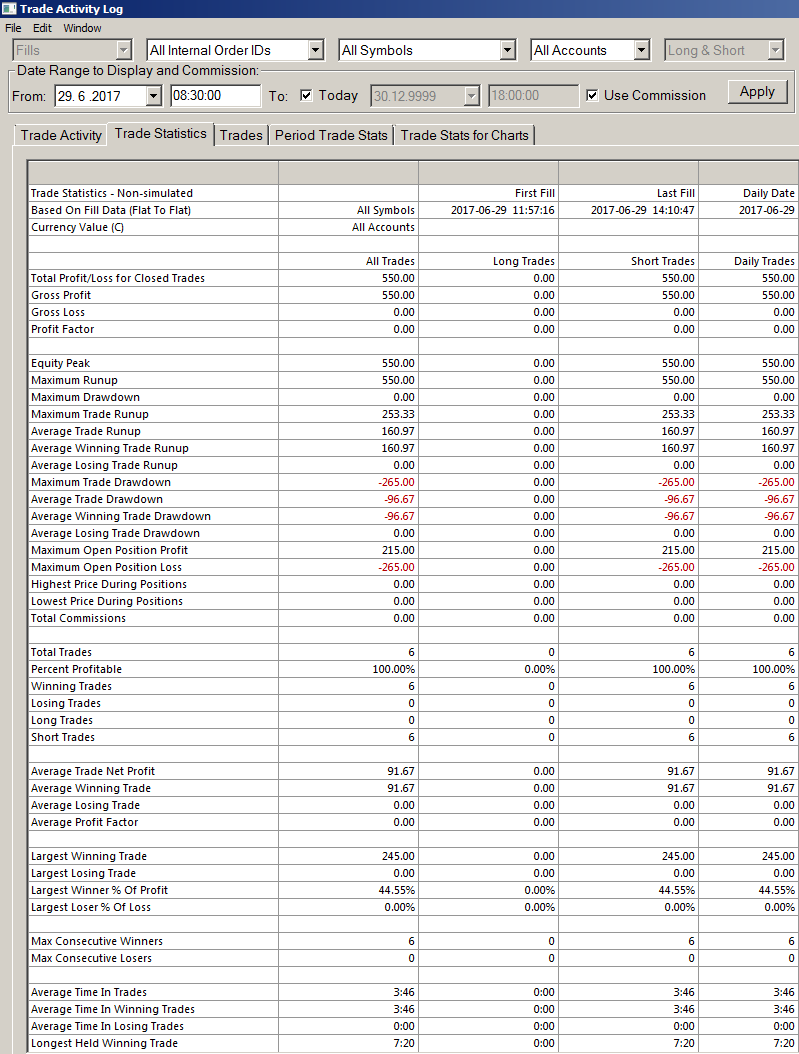Viewport: 799px width, 1054px height.
Task: Click the 'Daily Trades' column header
Action: point(764,261)
